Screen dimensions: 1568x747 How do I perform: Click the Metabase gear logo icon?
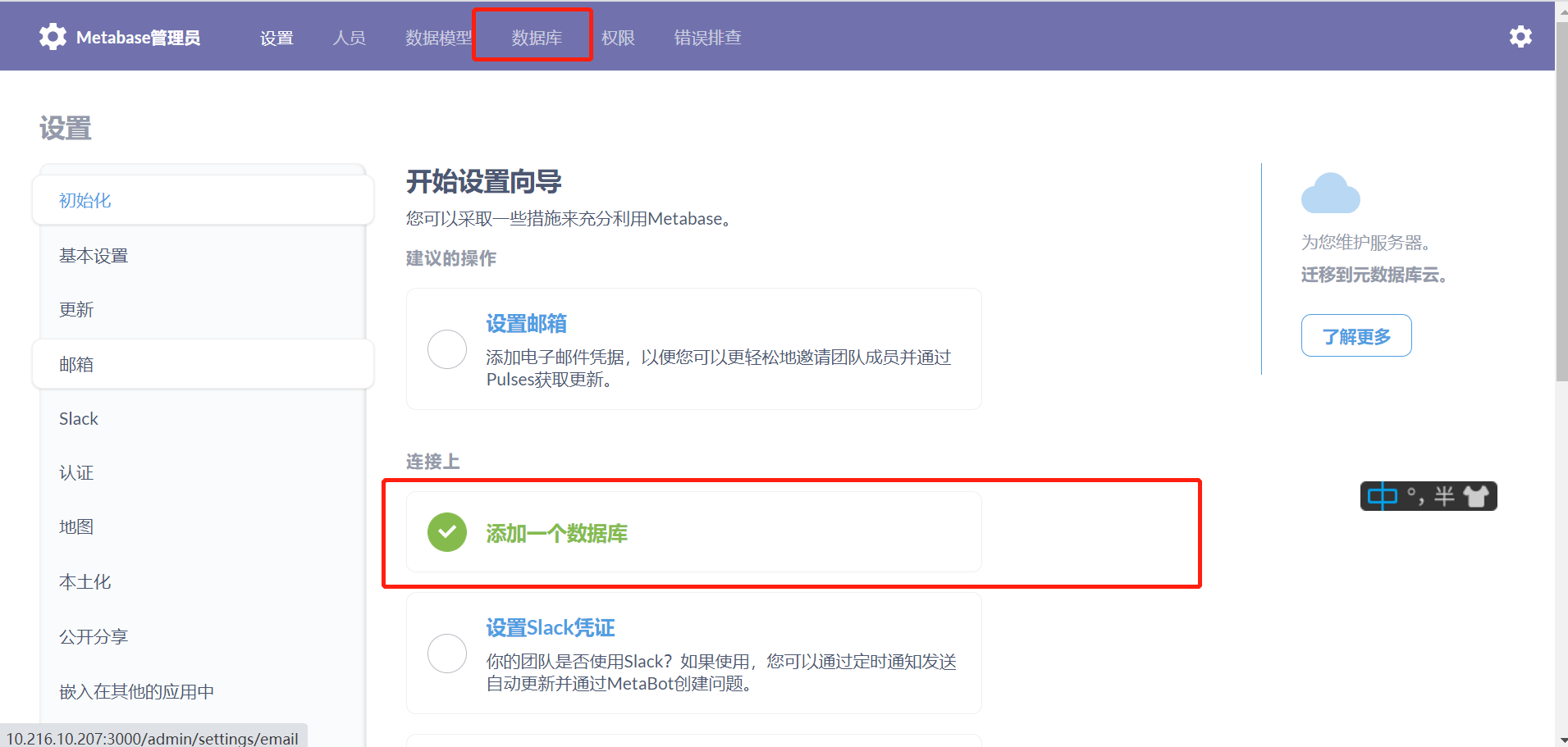click(53, 37)
